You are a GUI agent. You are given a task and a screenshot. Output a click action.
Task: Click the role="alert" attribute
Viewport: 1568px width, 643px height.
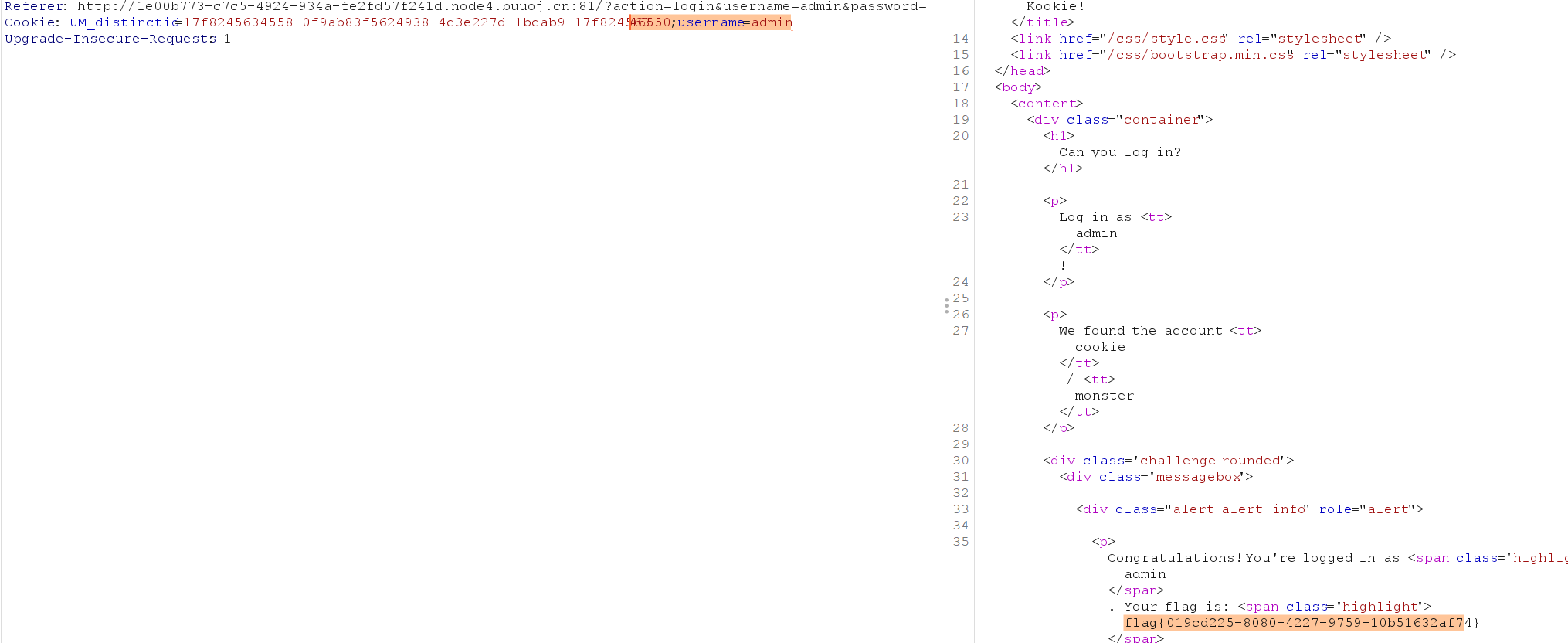pyautogui.click(x=1366, y=509)
